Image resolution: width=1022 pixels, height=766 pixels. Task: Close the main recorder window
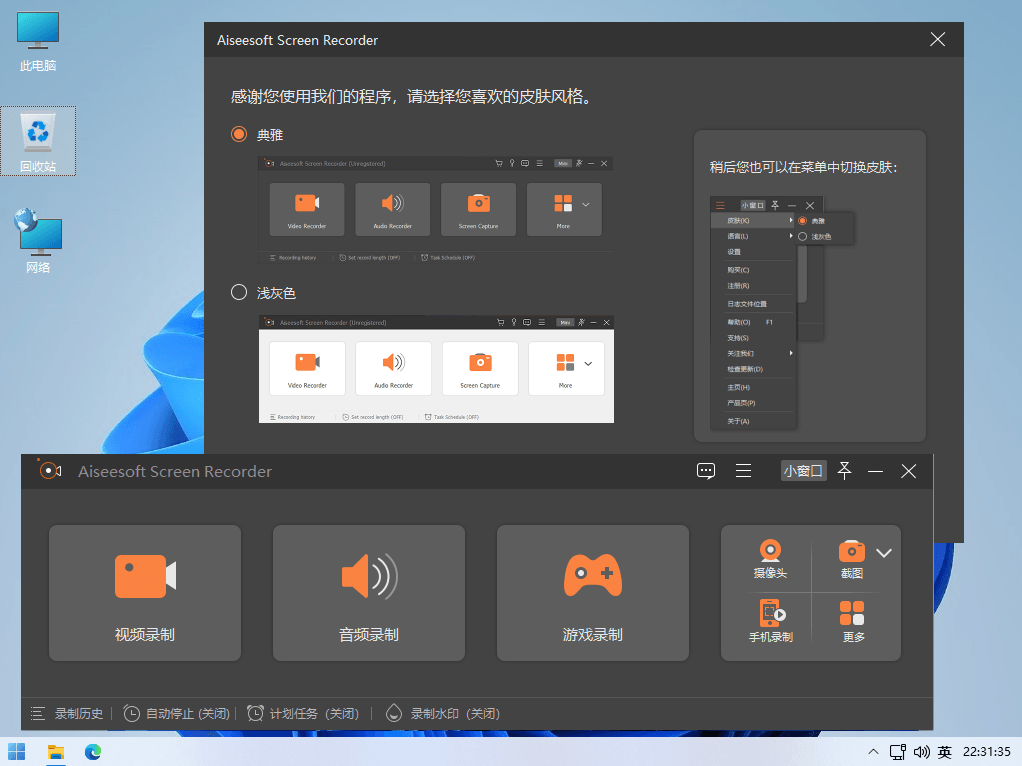909,471
